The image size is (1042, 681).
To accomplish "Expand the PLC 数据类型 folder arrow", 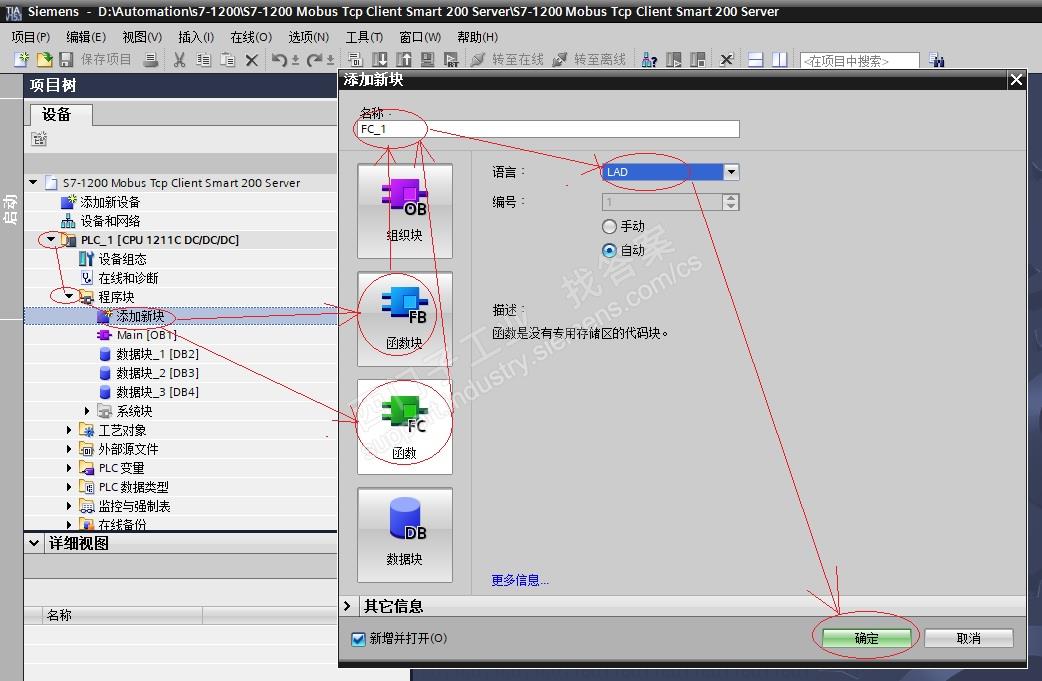I will coord(69,487).
